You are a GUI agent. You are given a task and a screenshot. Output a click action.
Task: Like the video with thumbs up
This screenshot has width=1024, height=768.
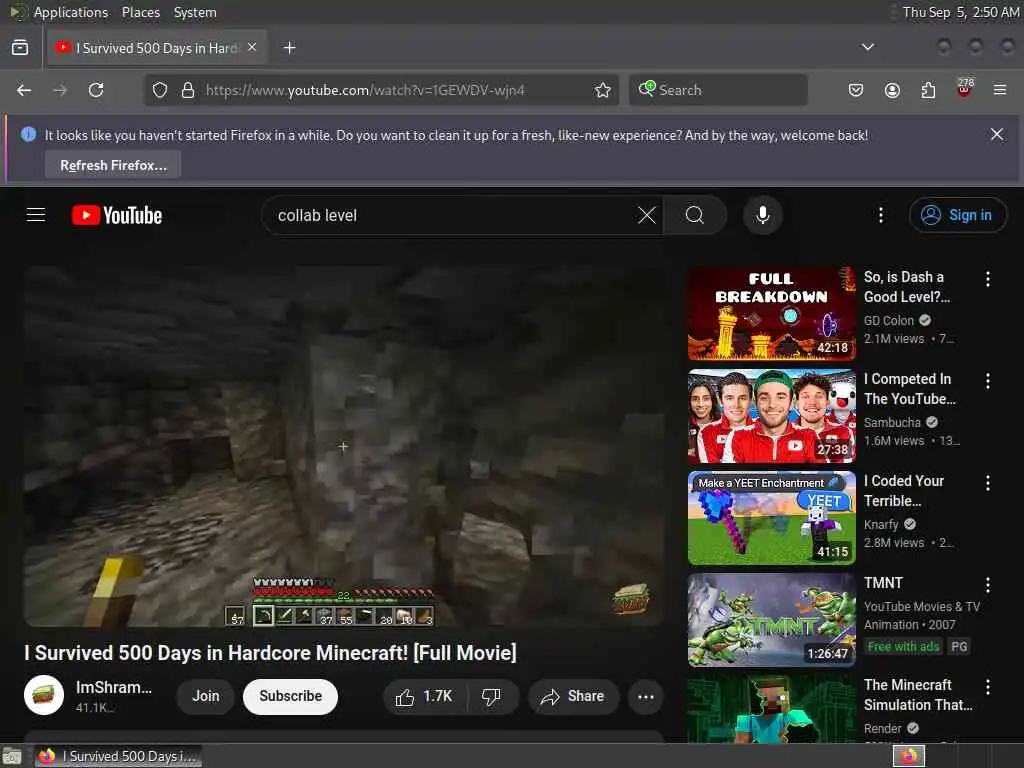tap(424, 697)
